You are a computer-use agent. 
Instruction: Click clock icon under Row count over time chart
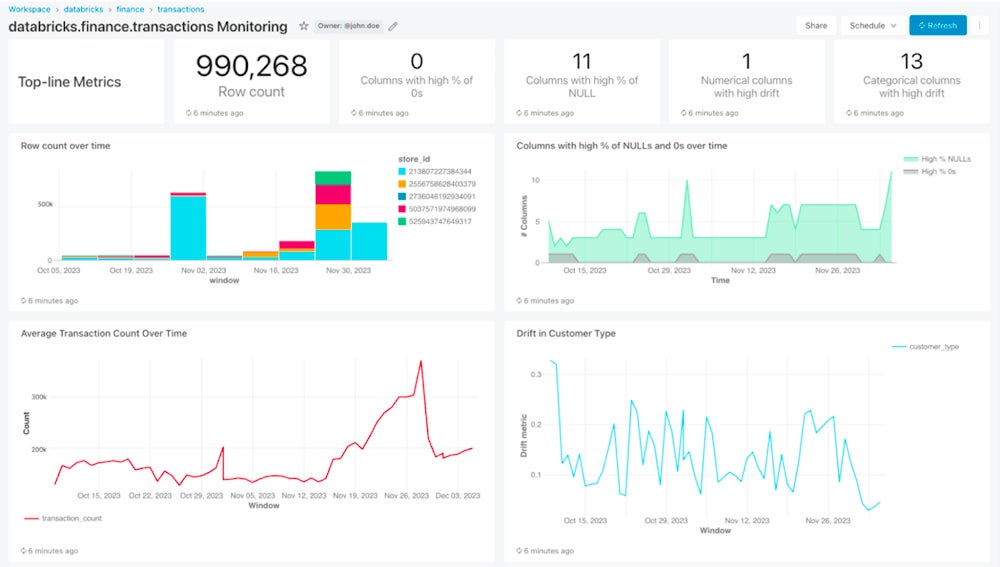click(x=24, y=300)
